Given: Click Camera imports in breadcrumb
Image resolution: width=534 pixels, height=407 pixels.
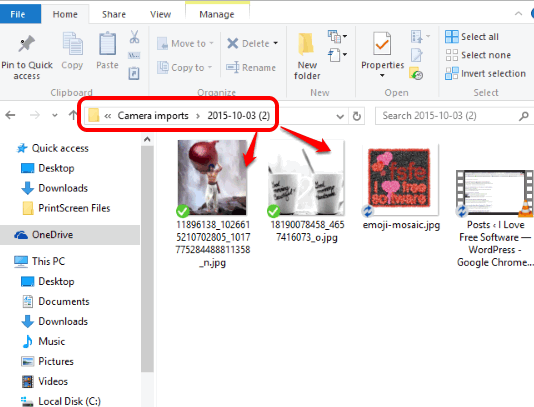Looking at the screenshot, I should point(153,116).
